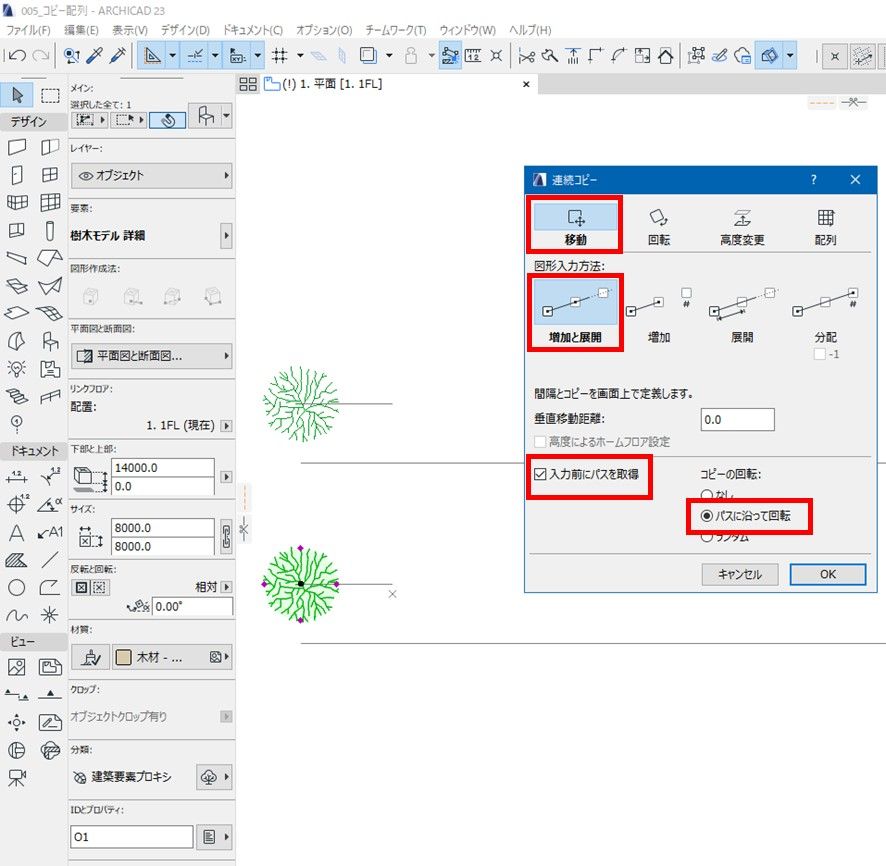Expand 樹木モデル 詳細 element arrow
The height and width of the screenshot is (866, 886).
click(x=226, y=236)
